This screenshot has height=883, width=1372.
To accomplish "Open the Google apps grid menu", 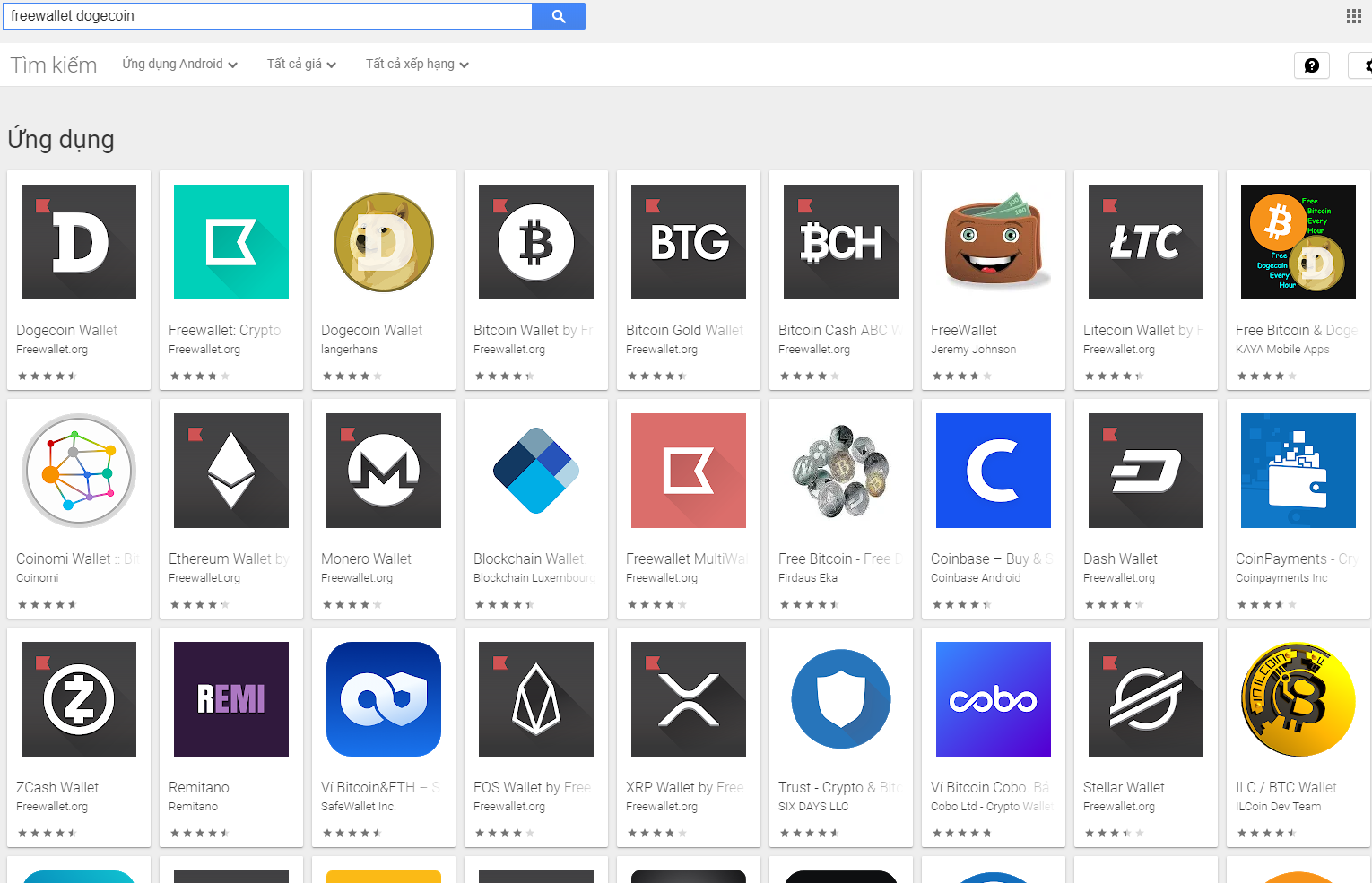I will click(1354, 16).
